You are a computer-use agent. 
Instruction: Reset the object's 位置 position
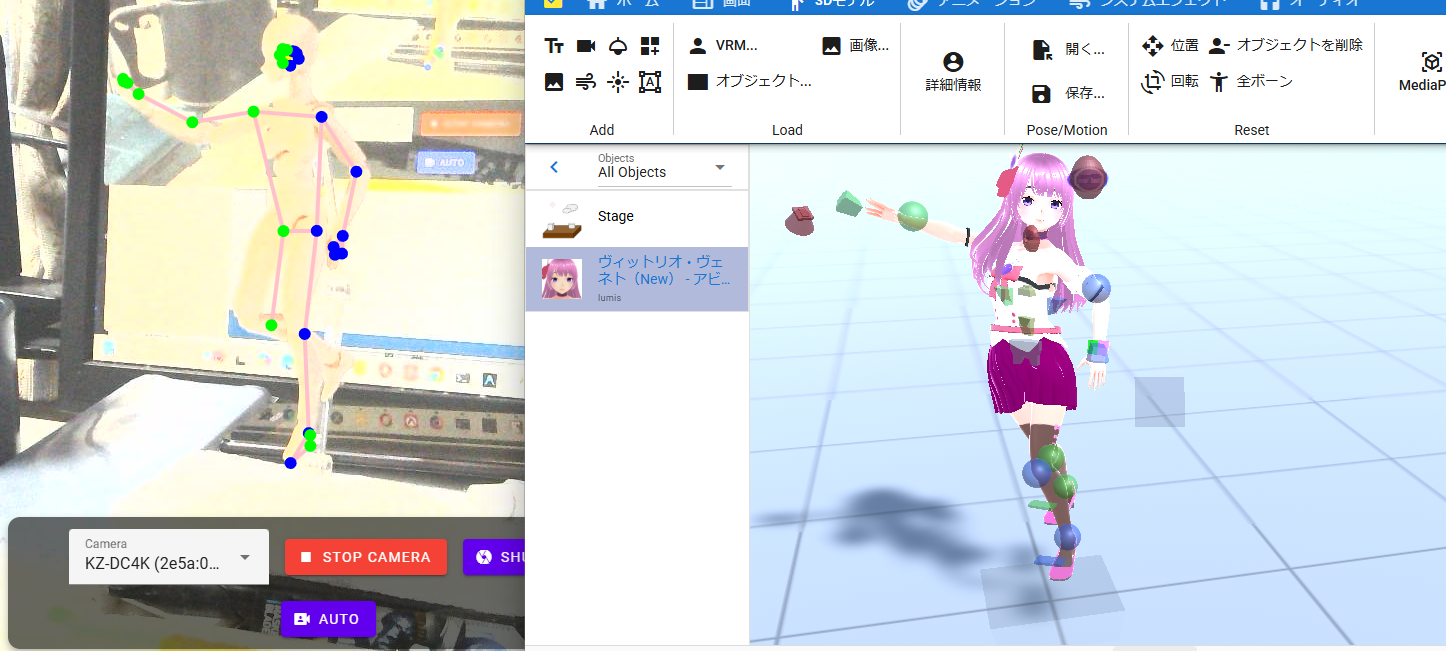tap(1170, 45)
